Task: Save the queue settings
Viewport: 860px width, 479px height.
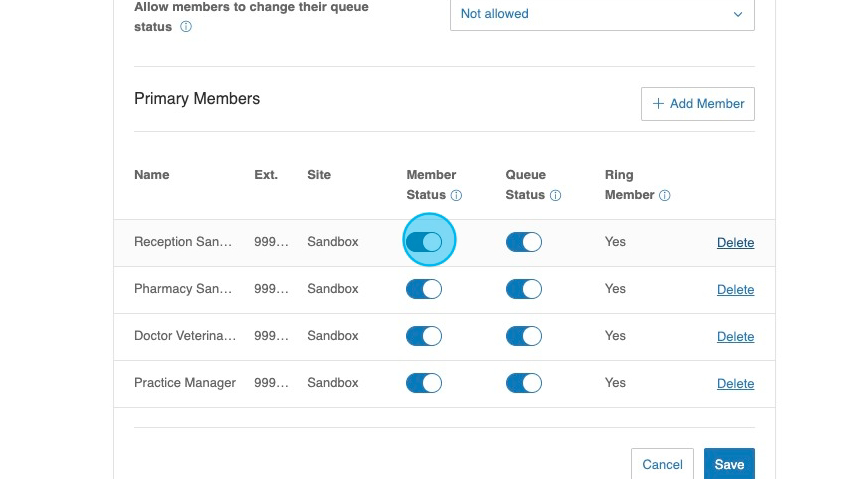Action: [x=729, y=464]
